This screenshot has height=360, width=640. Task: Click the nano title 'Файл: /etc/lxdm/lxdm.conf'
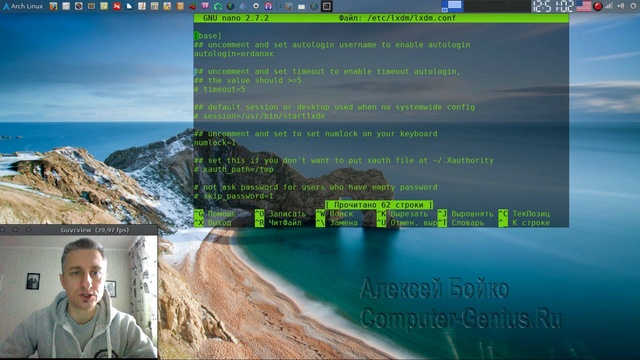pos(397,18)
